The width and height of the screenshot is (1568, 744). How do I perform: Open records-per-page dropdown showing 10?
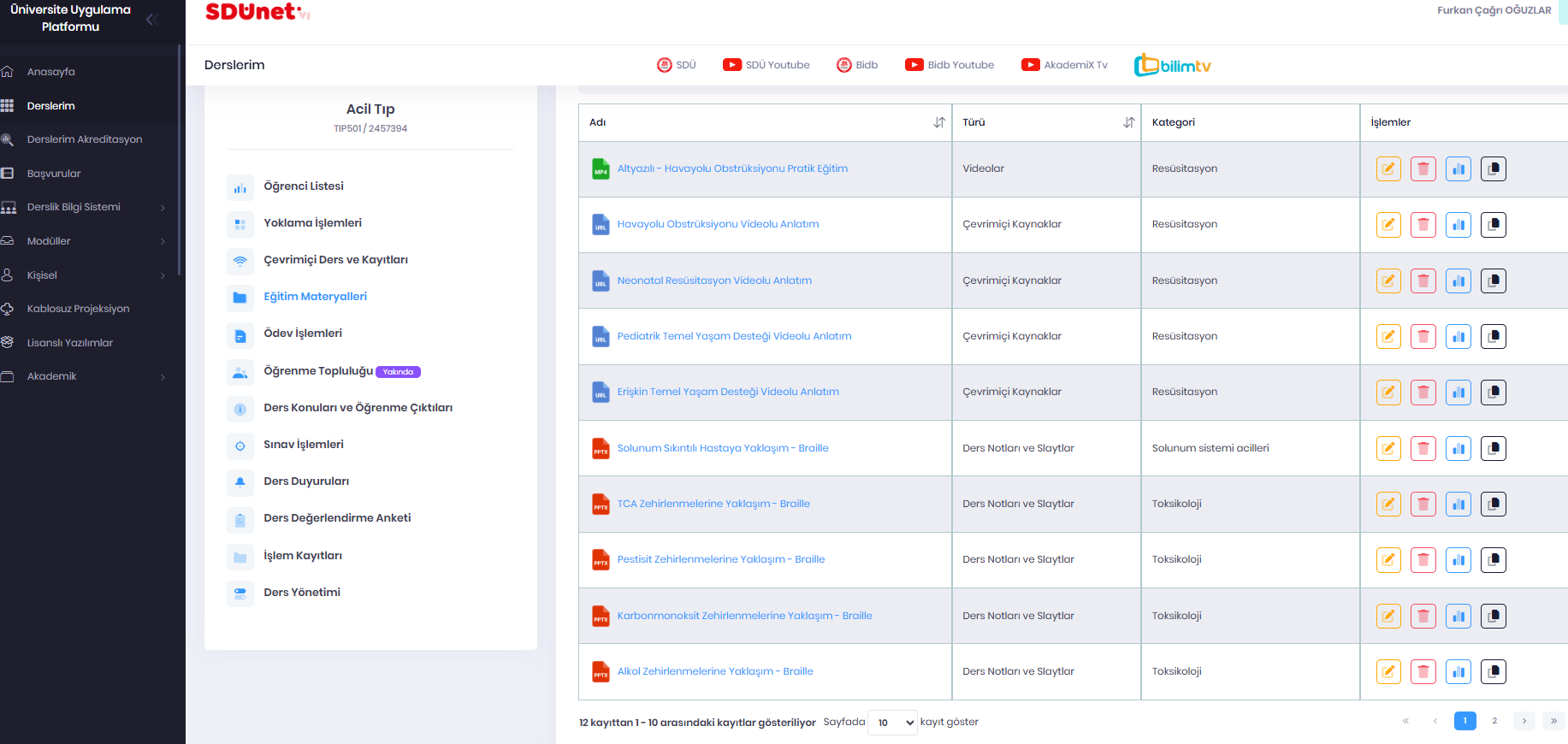coord(892,723)
